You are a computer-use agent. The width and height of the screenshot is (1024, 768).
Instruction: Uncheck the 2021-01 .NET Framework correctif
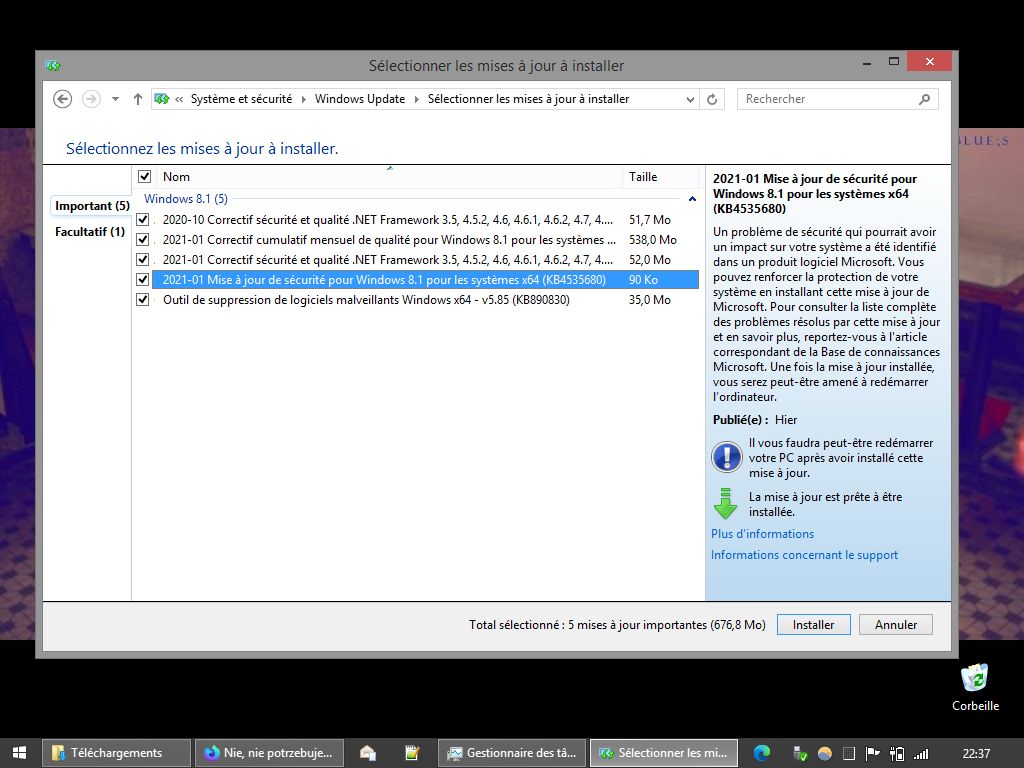click(x=142, y=260)
